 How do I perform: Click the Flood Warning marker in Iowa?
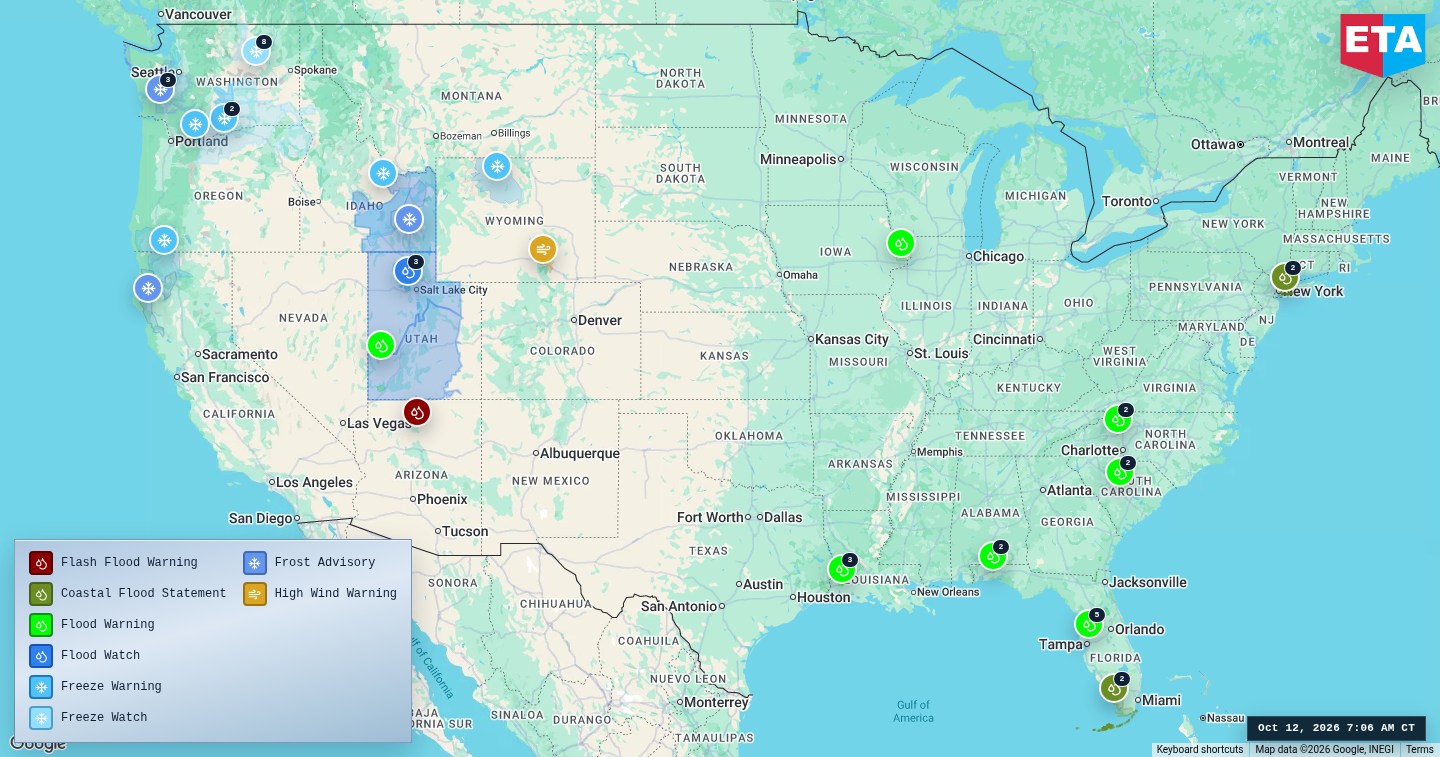901,243
